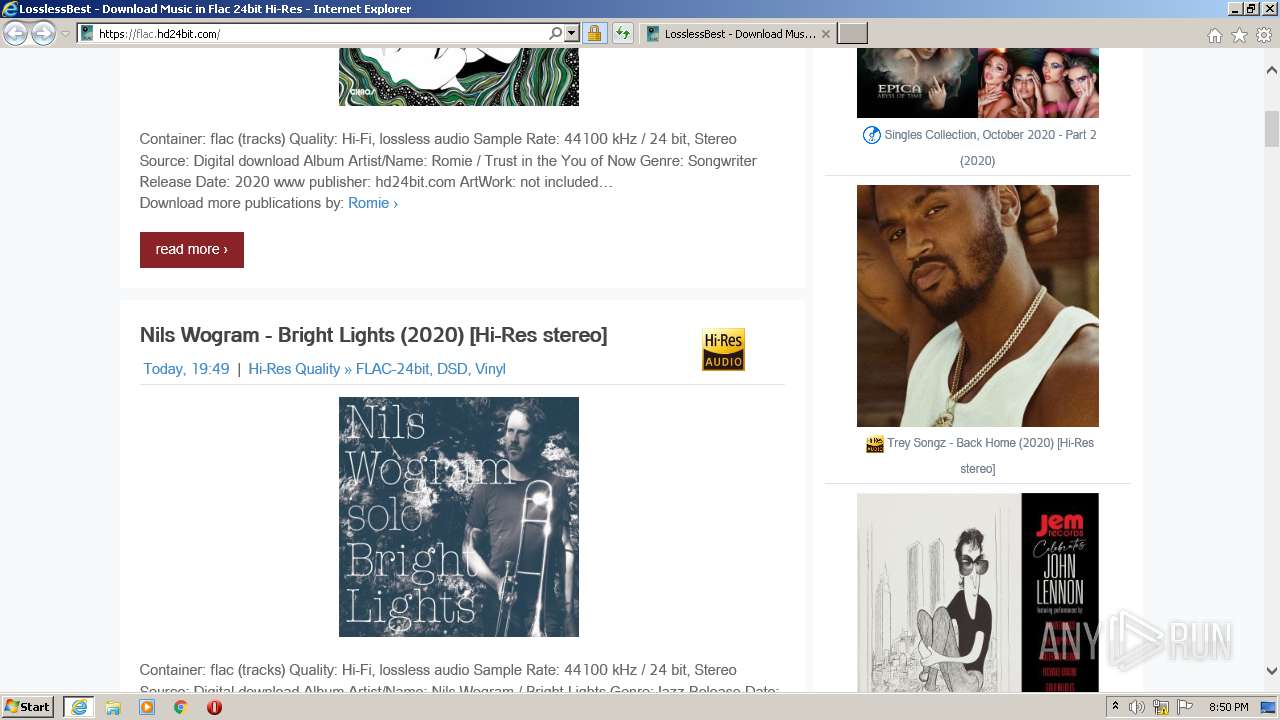Open Nils Wogram - Bright Lights post title

pos(373,335)
